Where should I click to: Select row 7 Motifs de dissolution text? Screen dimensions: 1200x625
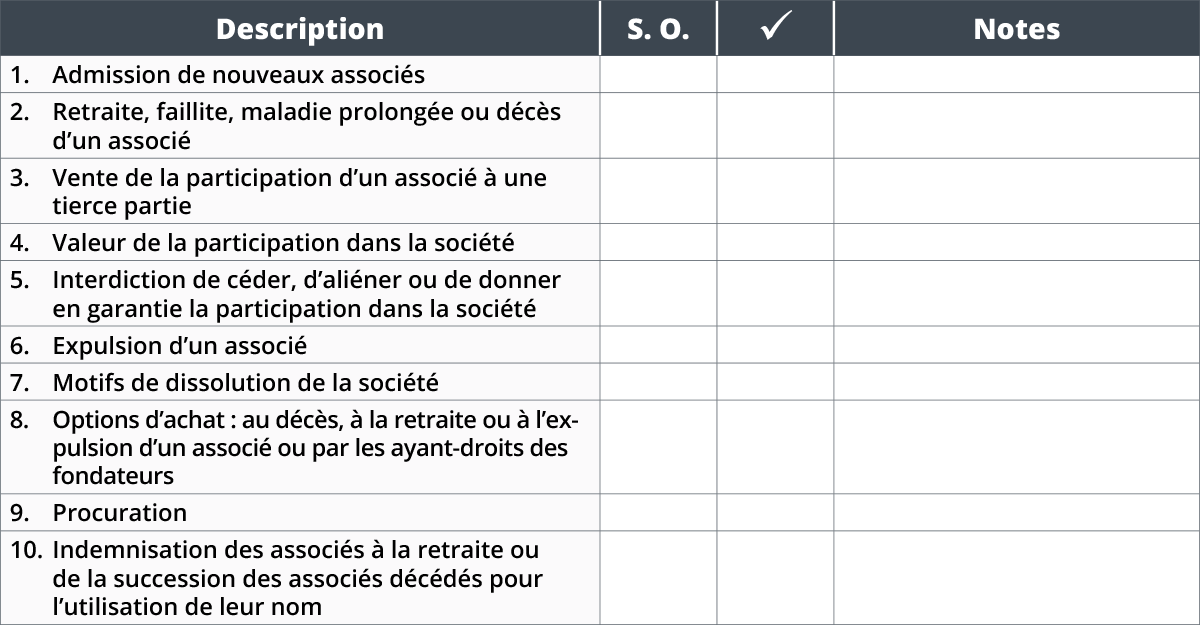[245, 382]
